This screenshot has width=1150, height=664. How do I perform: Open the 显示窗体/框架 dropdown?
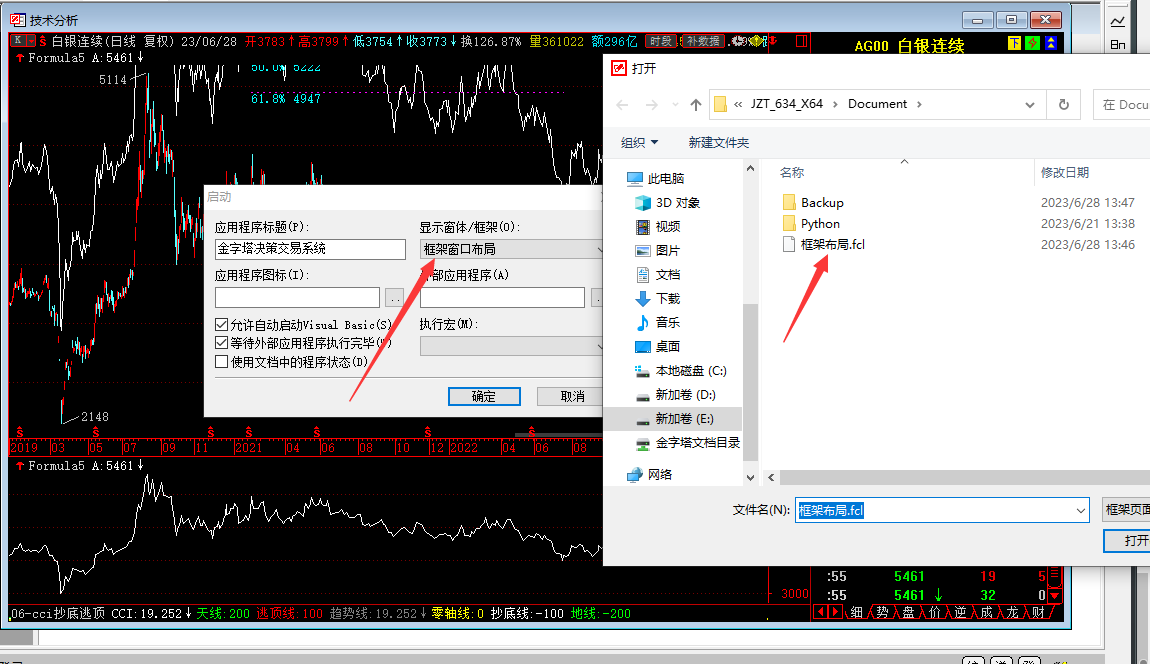(x=511, y=249)
